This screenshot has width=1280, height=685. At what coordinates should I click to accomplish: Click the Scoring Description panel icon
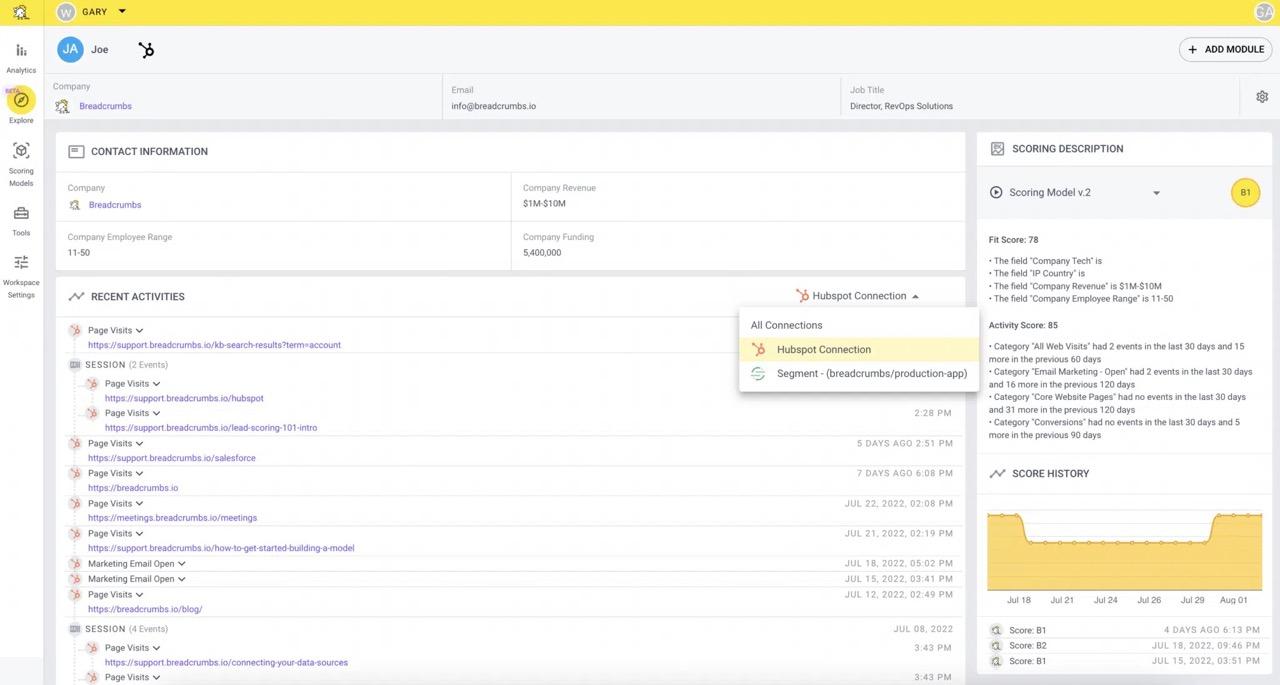pyautogui.click(x=997, y=149)
